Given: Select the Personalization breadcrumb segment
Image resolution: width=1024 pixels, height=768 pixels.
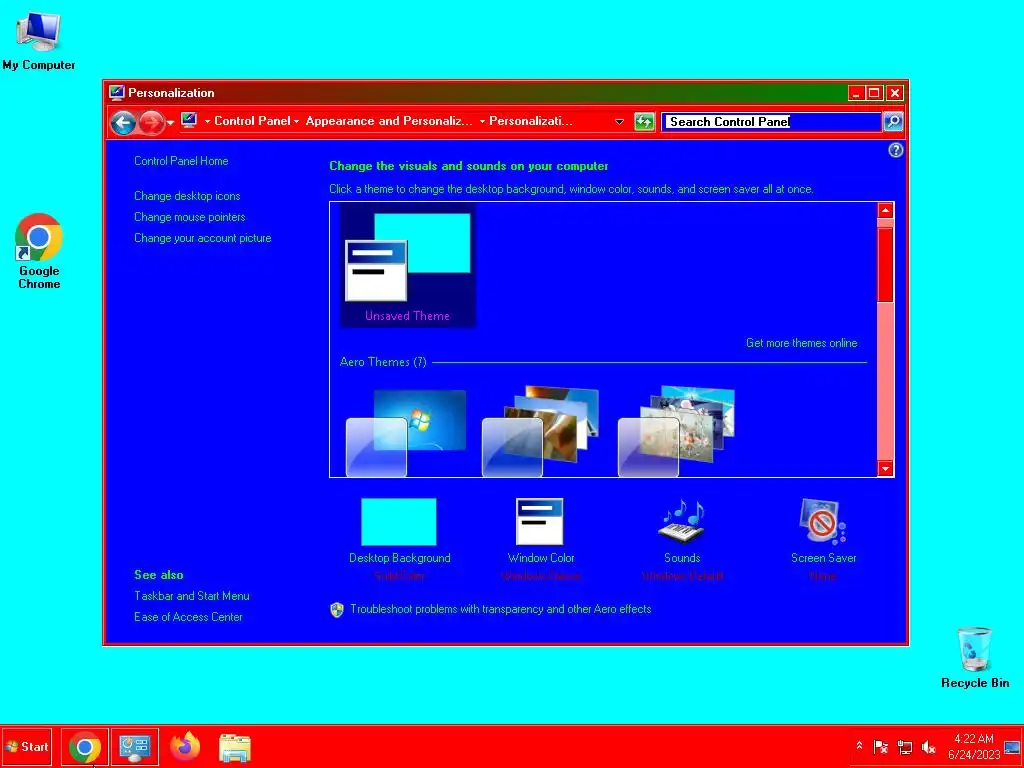Looking at the screenshot, I should pos(530,121).
